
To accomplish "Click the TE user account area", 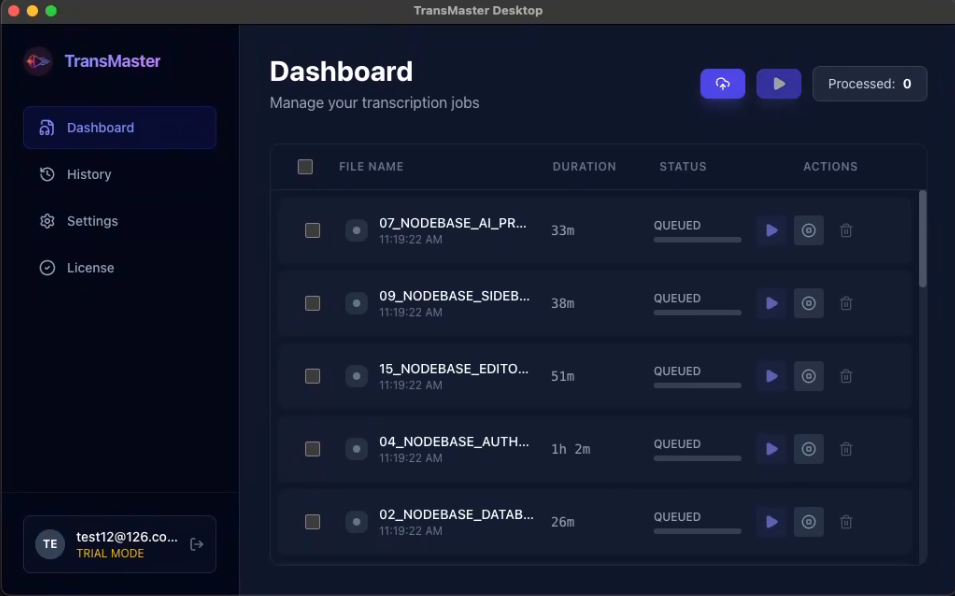I will point(49,543).
